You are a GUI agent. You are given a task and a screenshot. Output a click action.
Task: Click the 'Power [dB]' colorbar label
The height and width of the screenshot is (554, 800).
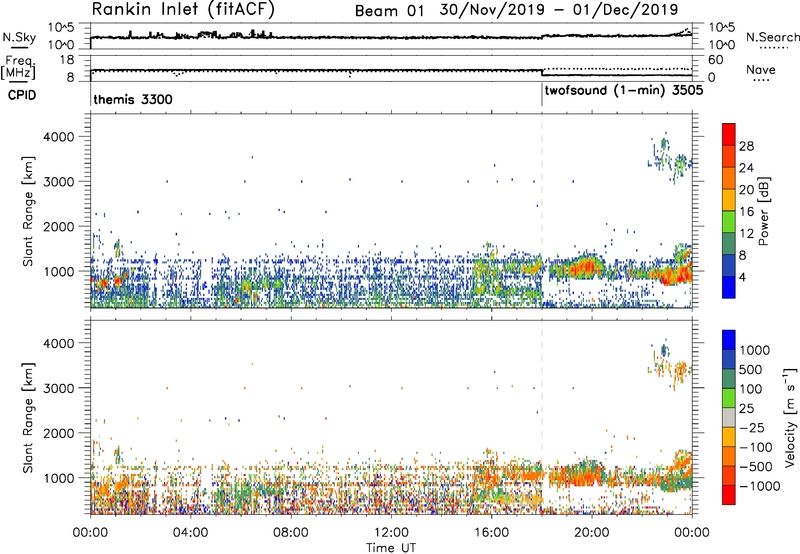764,211
